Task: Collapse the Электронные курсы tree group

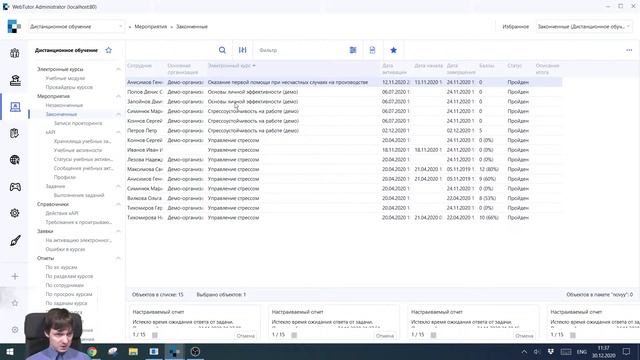Action: pyautogui.click(x=118, y=69)
